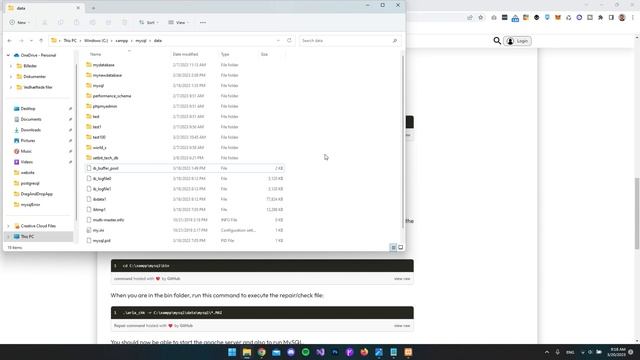640x360 pixels.
Task: Click the Rename icon in Explorer toolbar
Action: tap(93, 22)
